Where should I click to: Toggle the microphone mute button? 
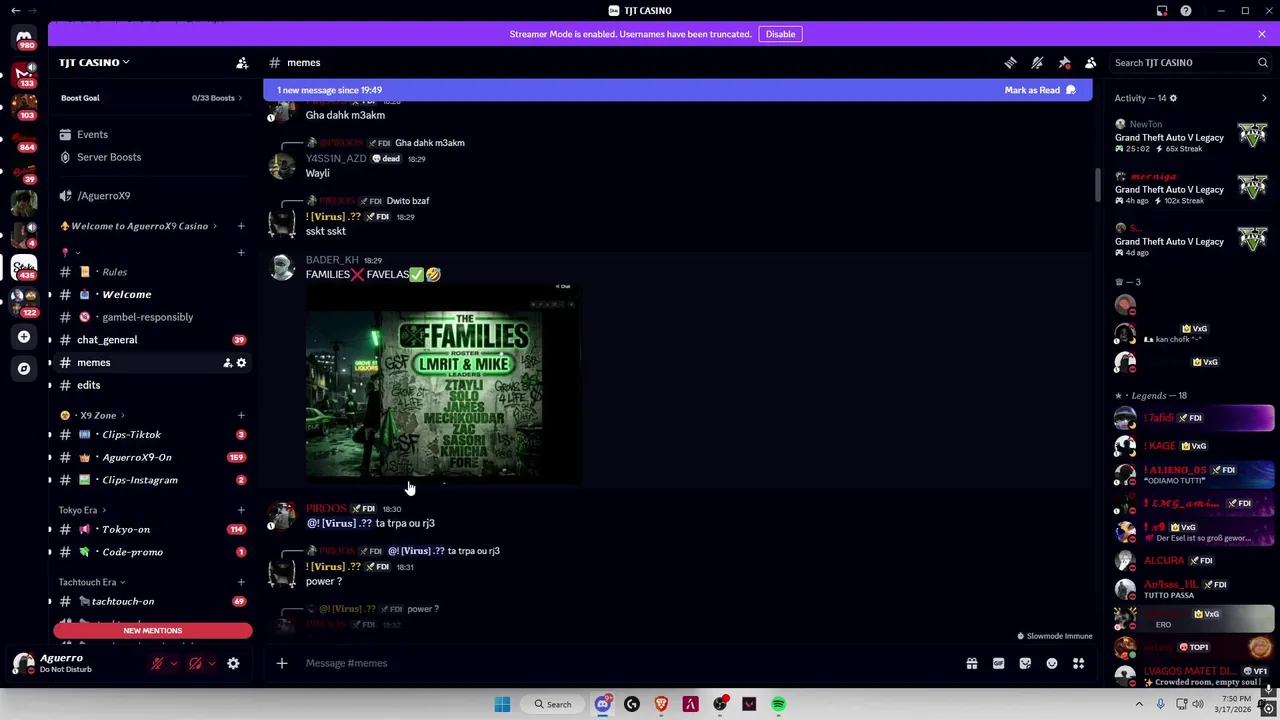click(x=157, y=663)
